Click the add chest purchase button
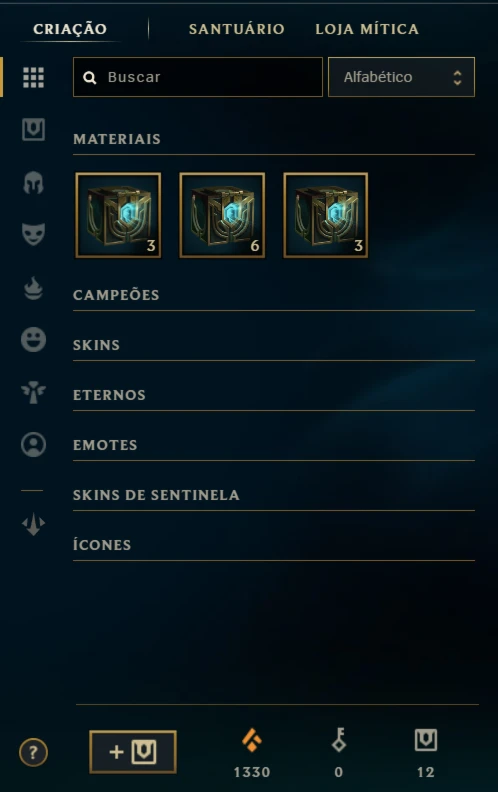 [133, 752]
